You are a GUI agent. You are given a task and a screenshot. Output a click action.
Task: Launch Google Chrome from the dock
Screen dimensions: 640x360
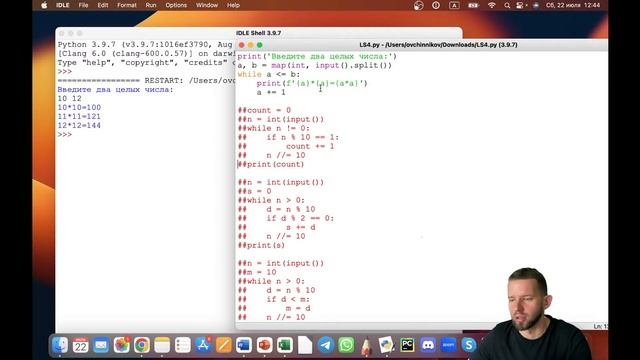tap(142, 345)
